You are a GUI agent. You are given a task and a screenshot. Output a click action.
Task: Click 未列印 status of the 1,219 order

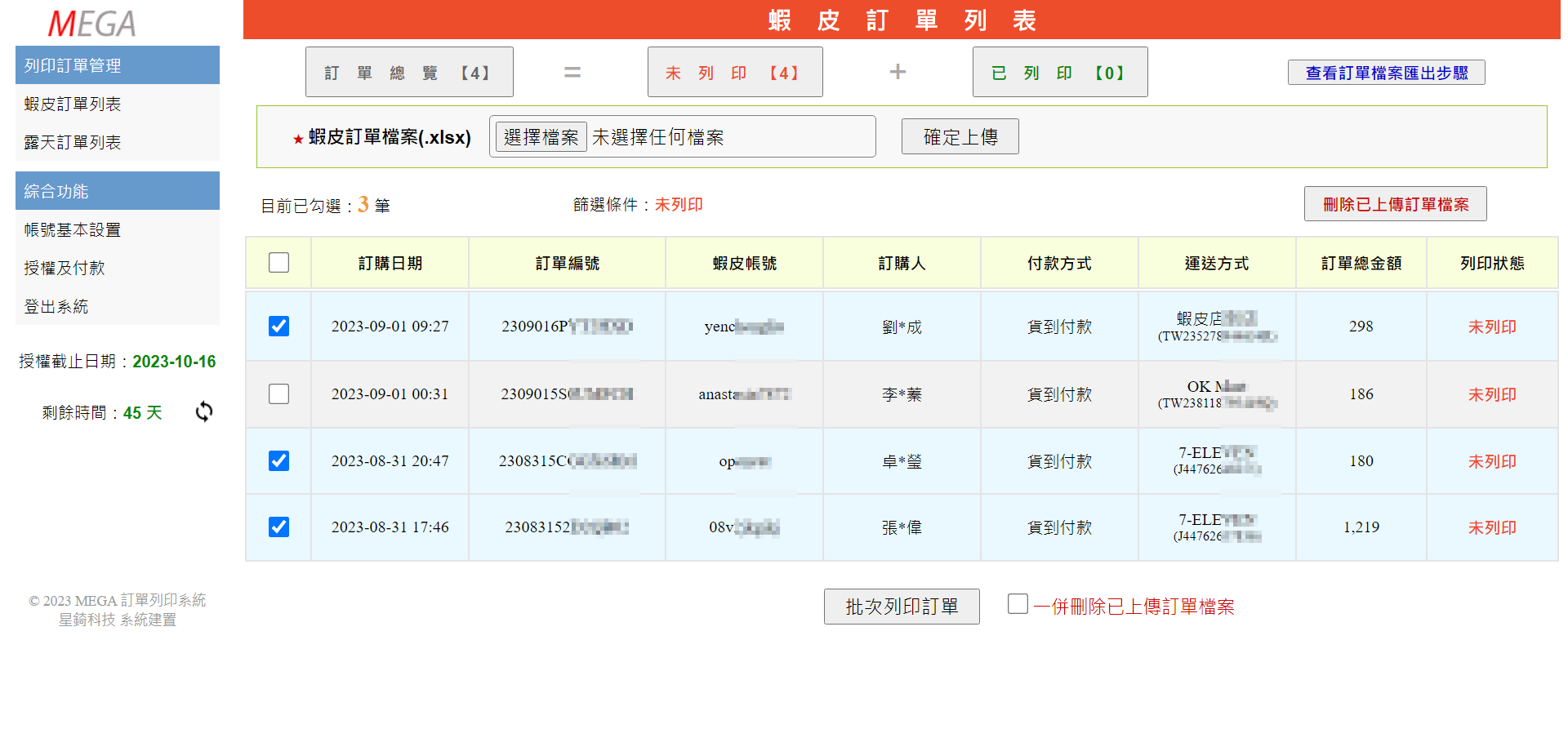pyautogui.click(x=1493, y=527)
